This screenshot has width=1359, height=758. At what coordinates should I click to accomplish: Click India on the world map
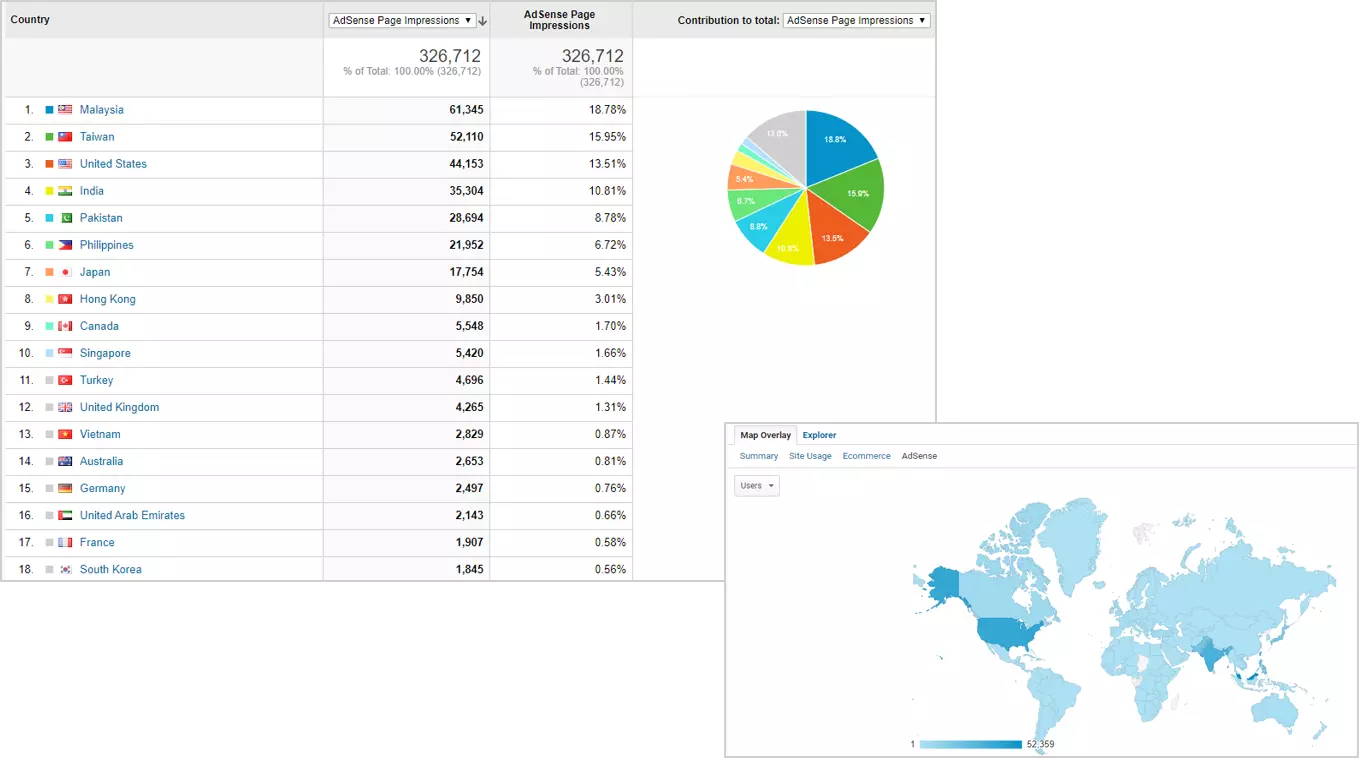point(1213,657)
